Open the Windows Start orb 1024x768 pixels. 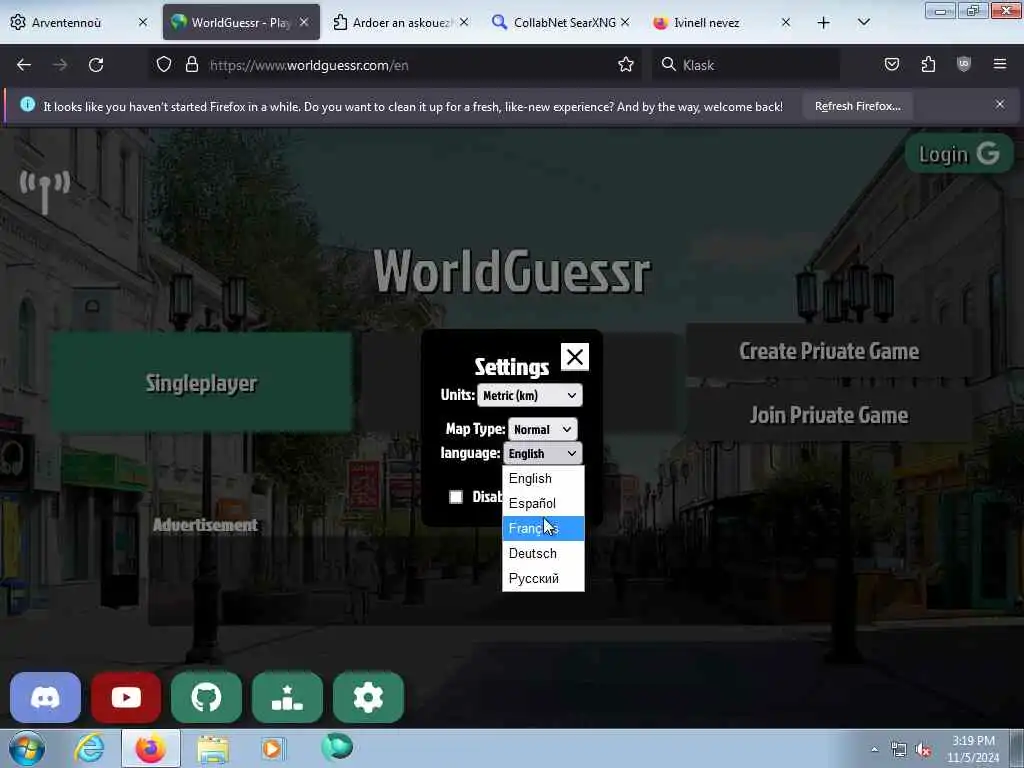(x=27, y=748)
